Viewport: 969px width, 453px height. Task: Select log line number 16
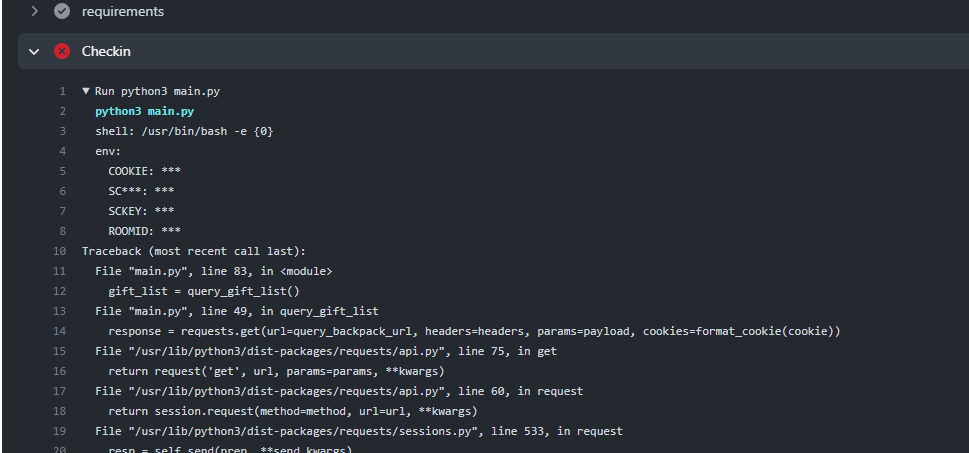click(x=60, y=371)
